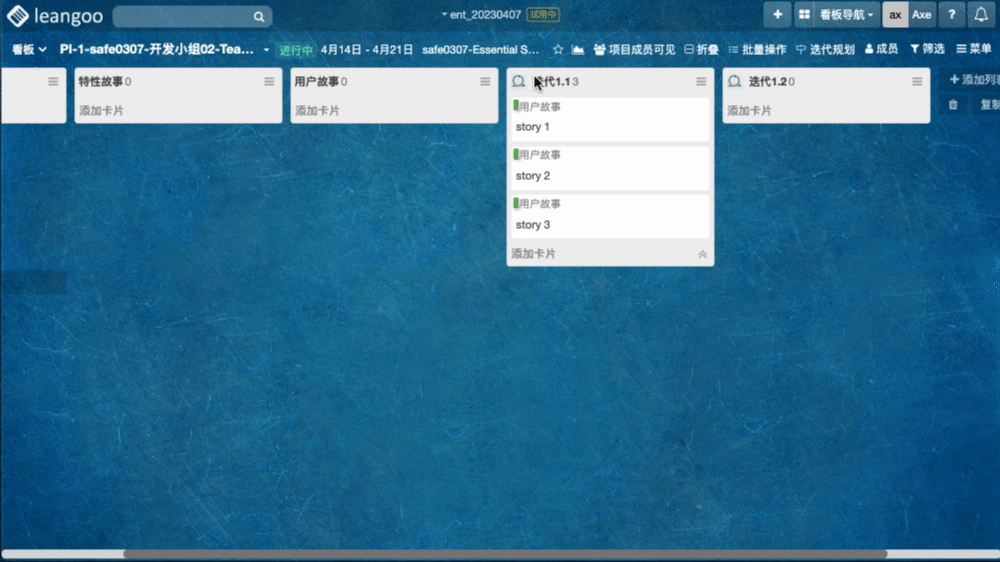Click the trash icon beside lists
The height and width of the screenshot is (562, 1000).
coord(953,104)
